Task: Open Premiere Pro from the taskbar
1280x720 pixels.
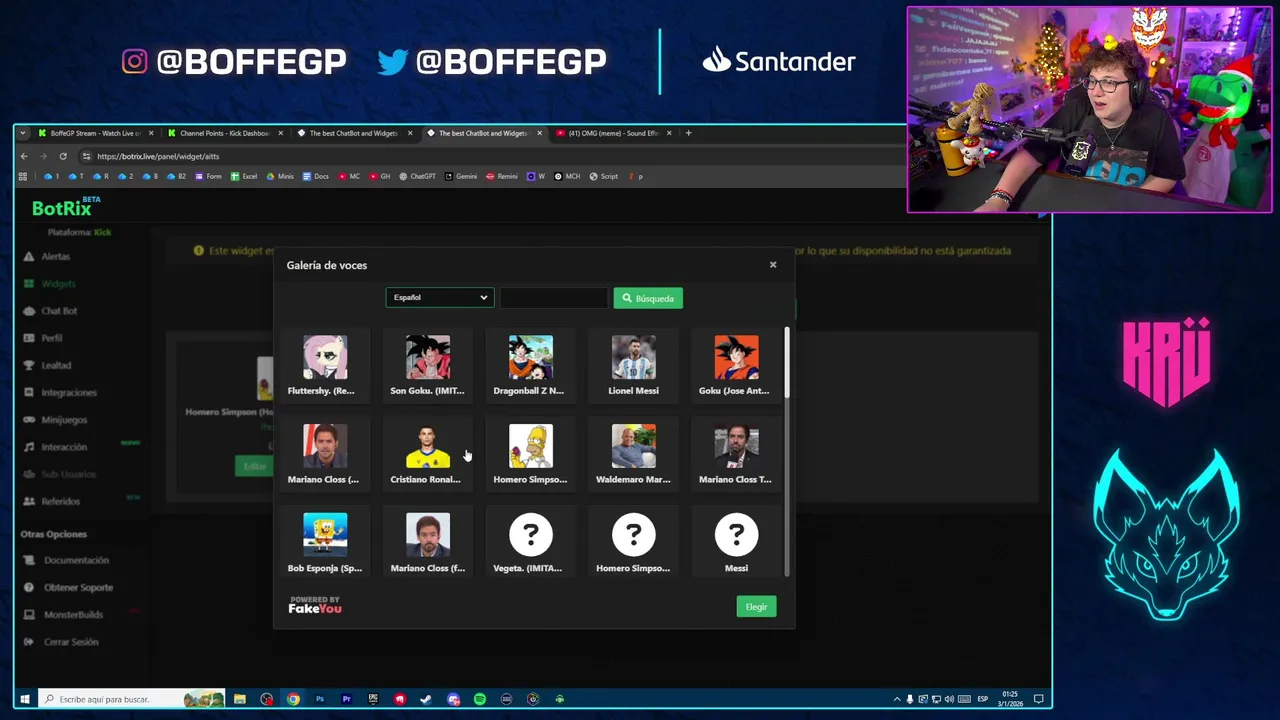Action: point(346,699)
